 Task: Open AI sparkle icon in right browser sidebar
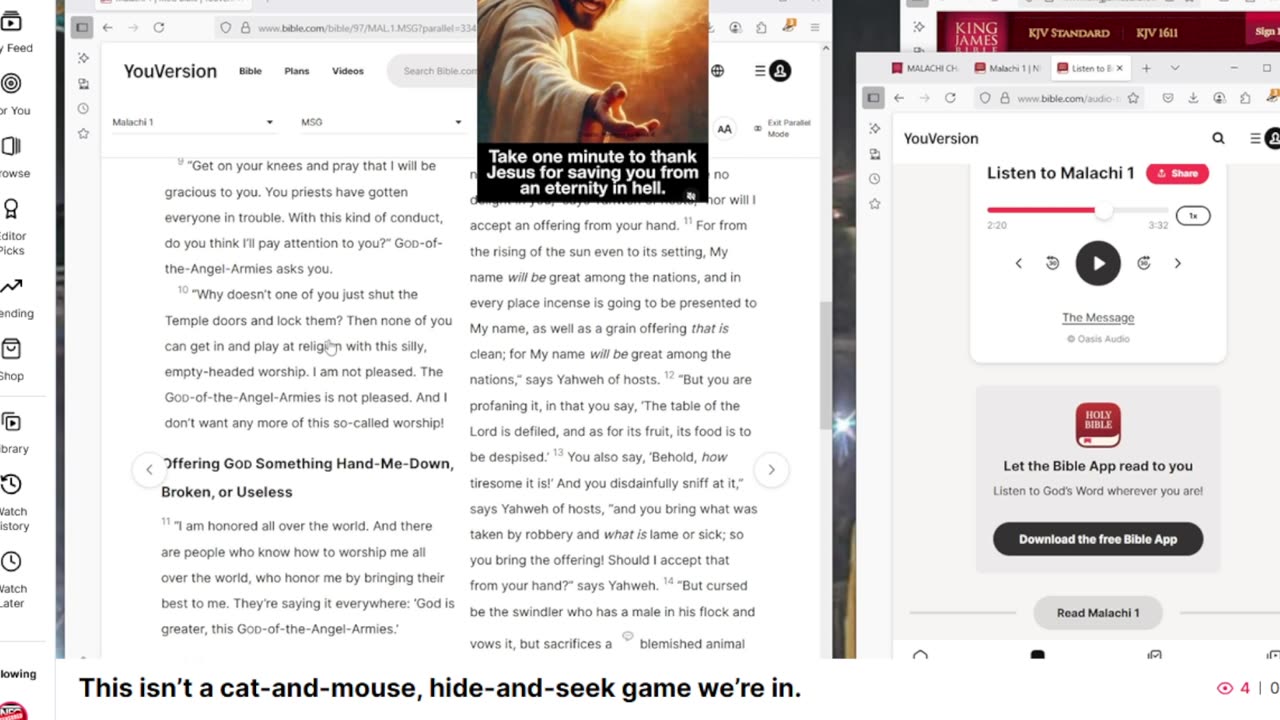(875, 129)
